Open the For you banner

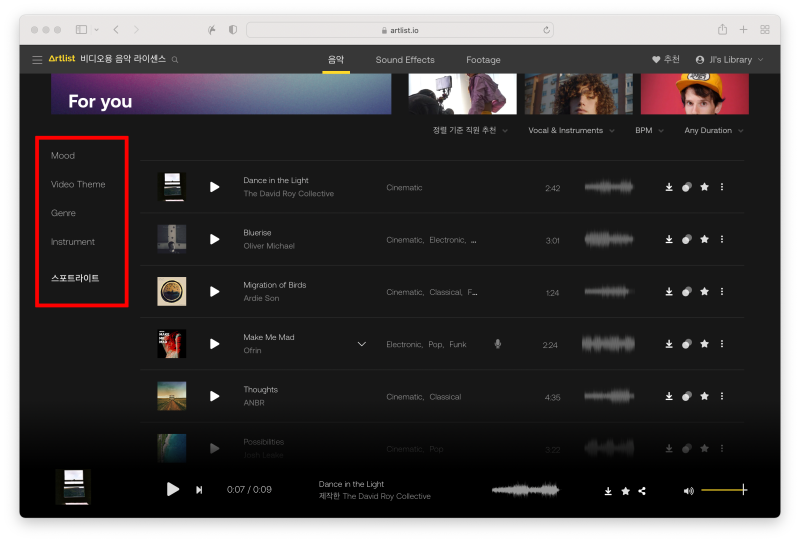coord(221,94)
